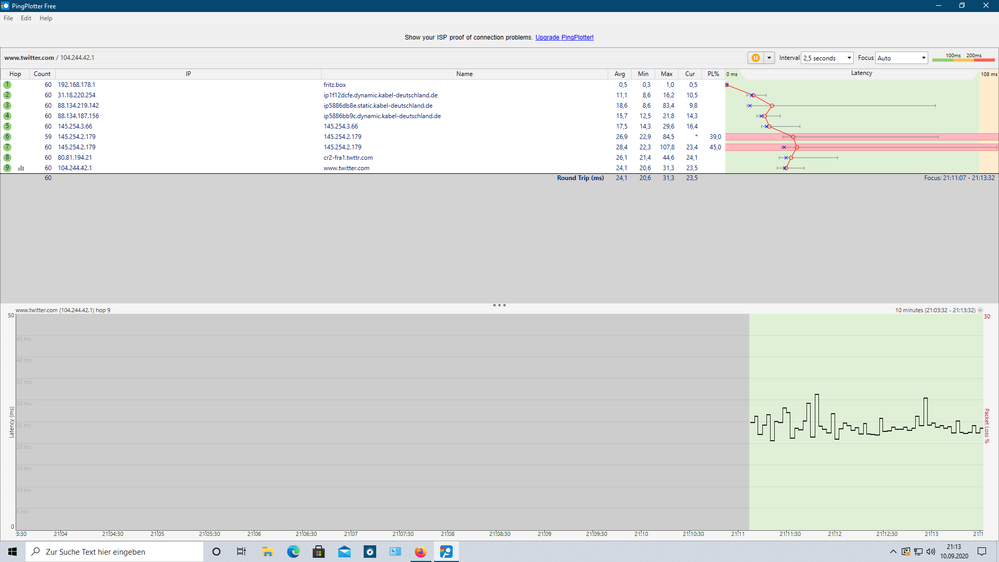Open Cortana circle icon in taskbar
The width and height of the screenshot is (999, 562).
tap(216, 552)
